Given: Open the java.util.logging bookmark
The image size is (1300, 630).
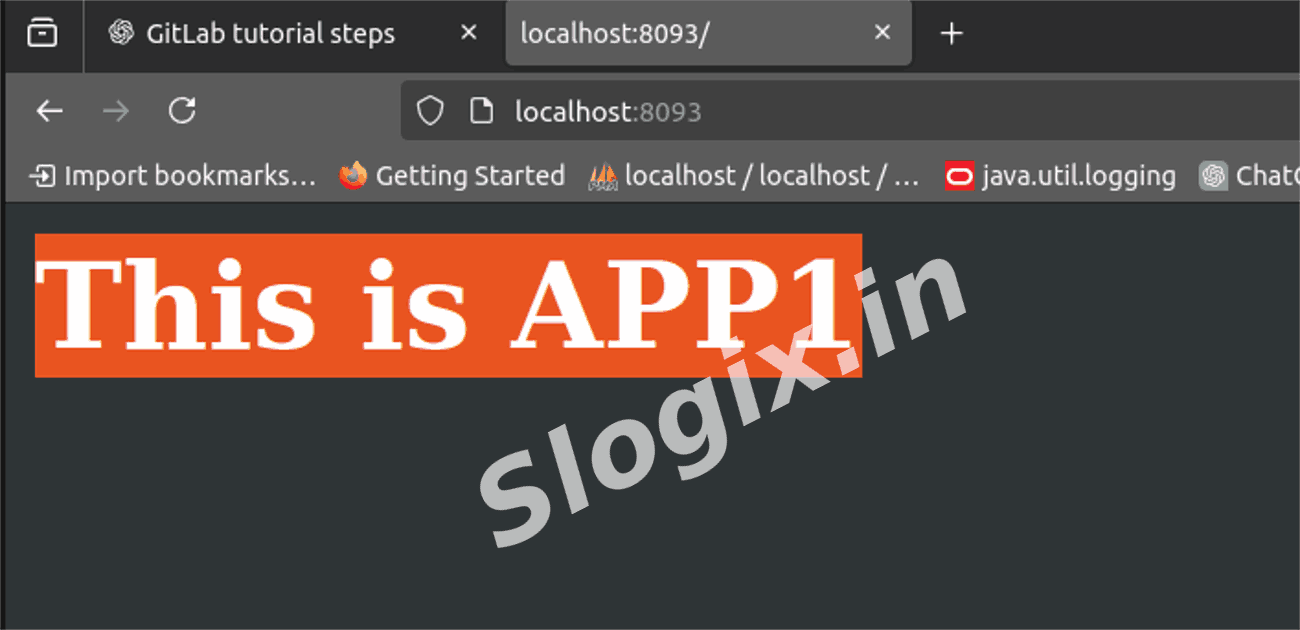Looking at the screenshot, I should (1061, 176).
